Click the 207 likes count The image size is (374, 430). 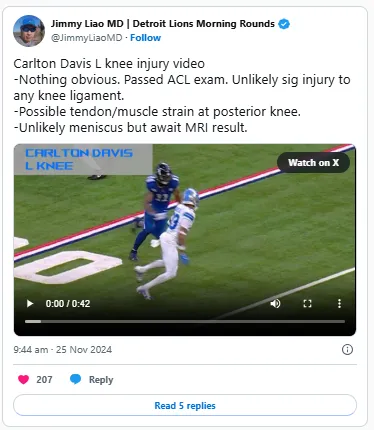[x=44, y=379]
